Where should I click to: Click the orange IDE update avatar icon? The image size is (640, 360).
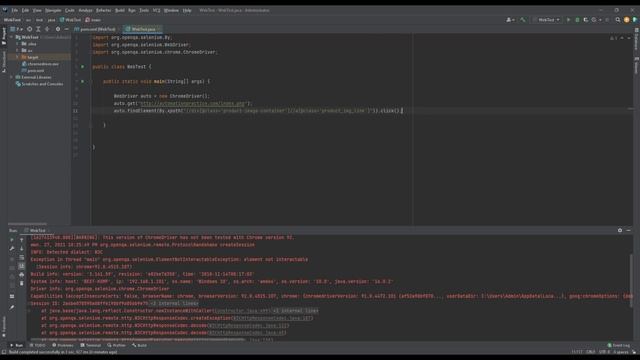(627, 20)
